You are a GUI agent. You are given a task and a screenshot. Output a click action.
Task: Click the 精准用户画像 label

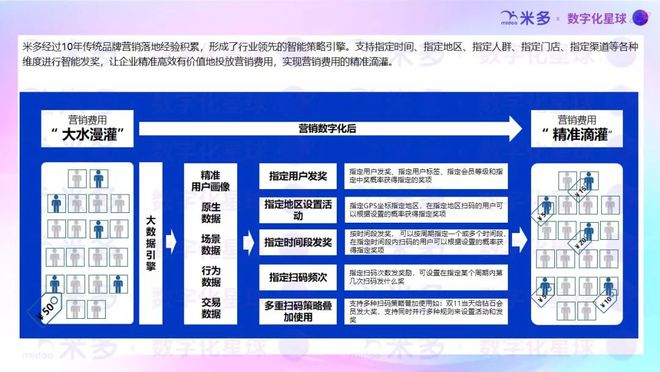click(x=210, y=181)
